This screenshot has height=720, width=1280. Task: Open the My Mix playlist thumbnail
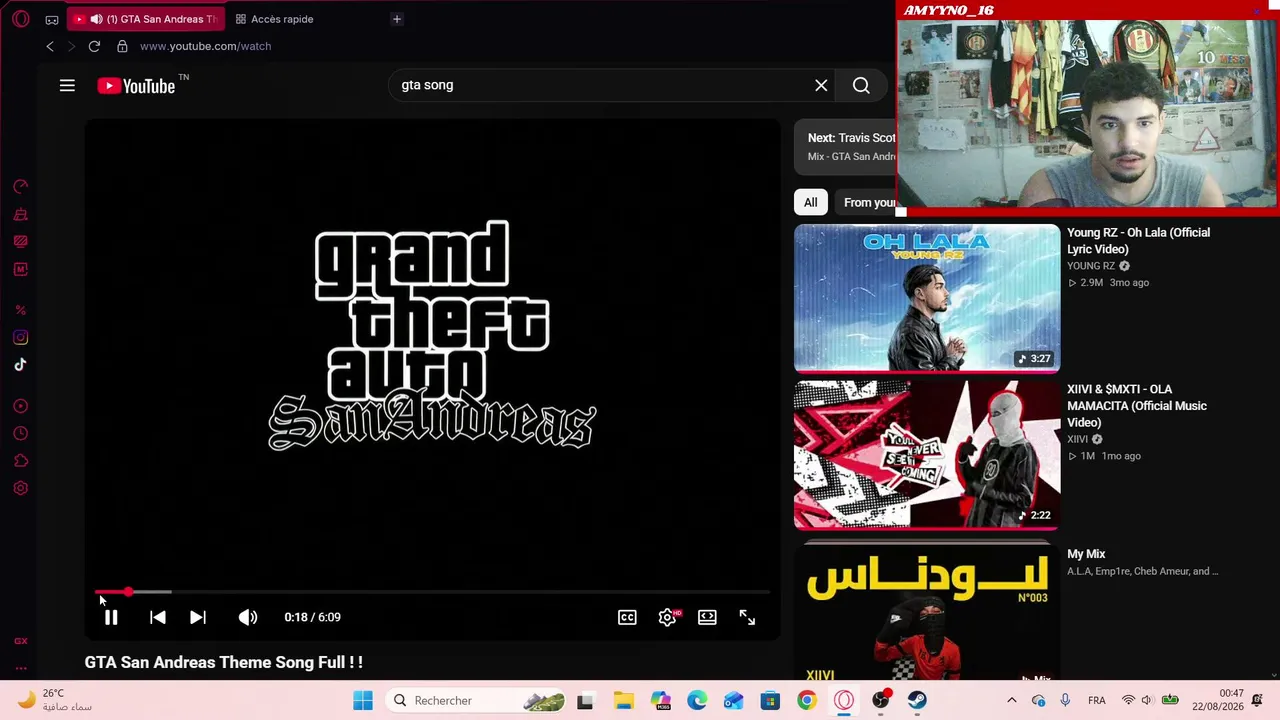[927, 610]
